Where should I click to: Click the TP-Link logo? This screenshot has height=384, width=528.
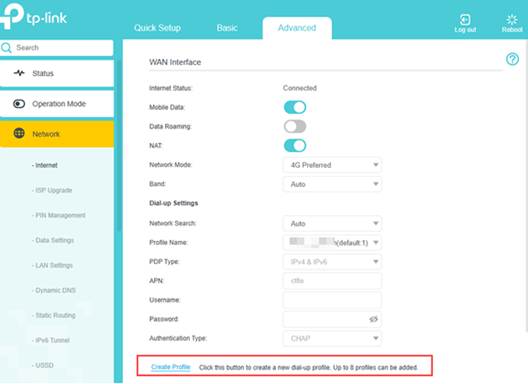point(34,16)
